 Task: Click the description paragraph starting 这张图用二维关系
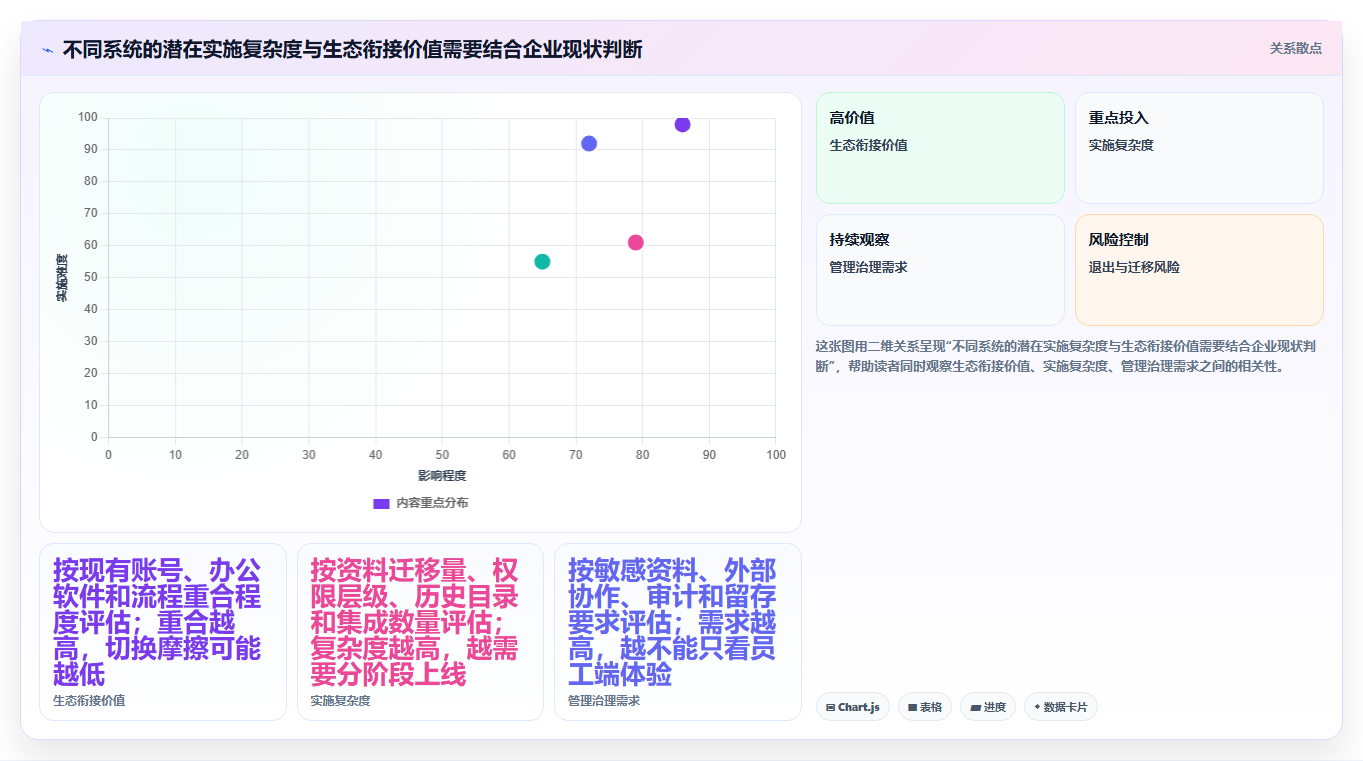point(1064,356)
